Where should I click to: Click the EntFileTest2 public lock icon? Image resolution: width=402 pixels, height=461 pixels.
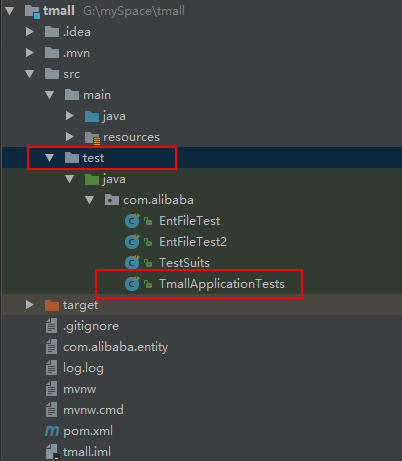pos(148,242)
